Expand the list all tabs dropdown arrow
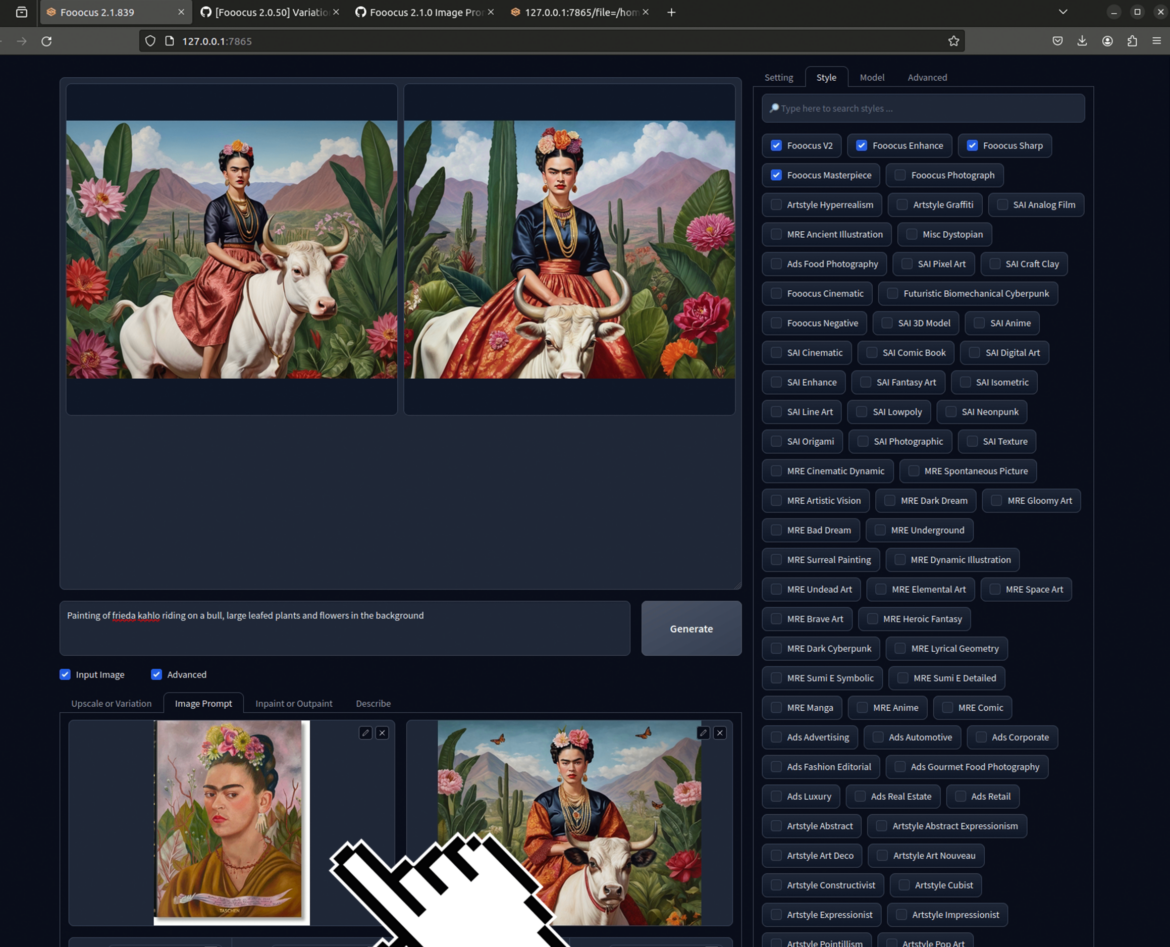Screen dimensions: 1170x947 coord(1062,12)
